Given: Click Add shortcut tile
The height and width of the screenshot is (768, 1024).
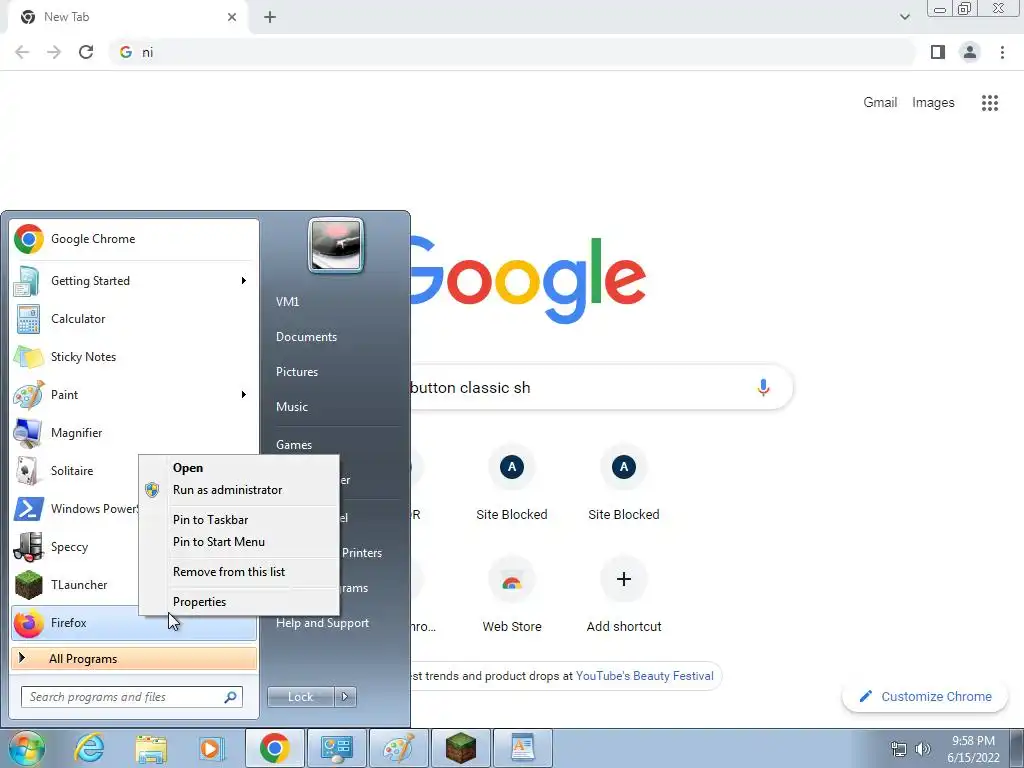Looking at the screenshot, I should click(624, 596).
